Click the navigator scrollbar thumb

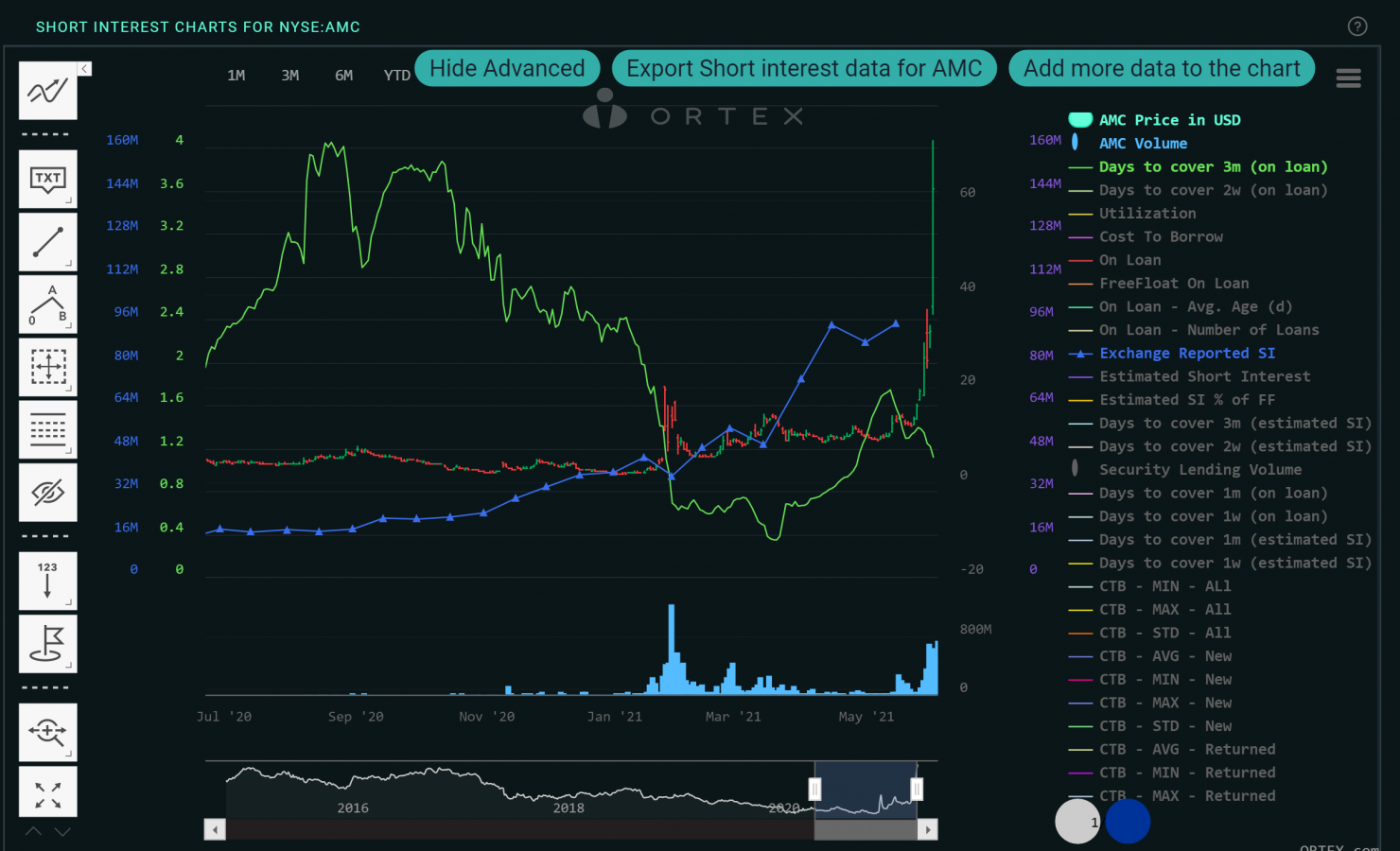click(866, 829)
